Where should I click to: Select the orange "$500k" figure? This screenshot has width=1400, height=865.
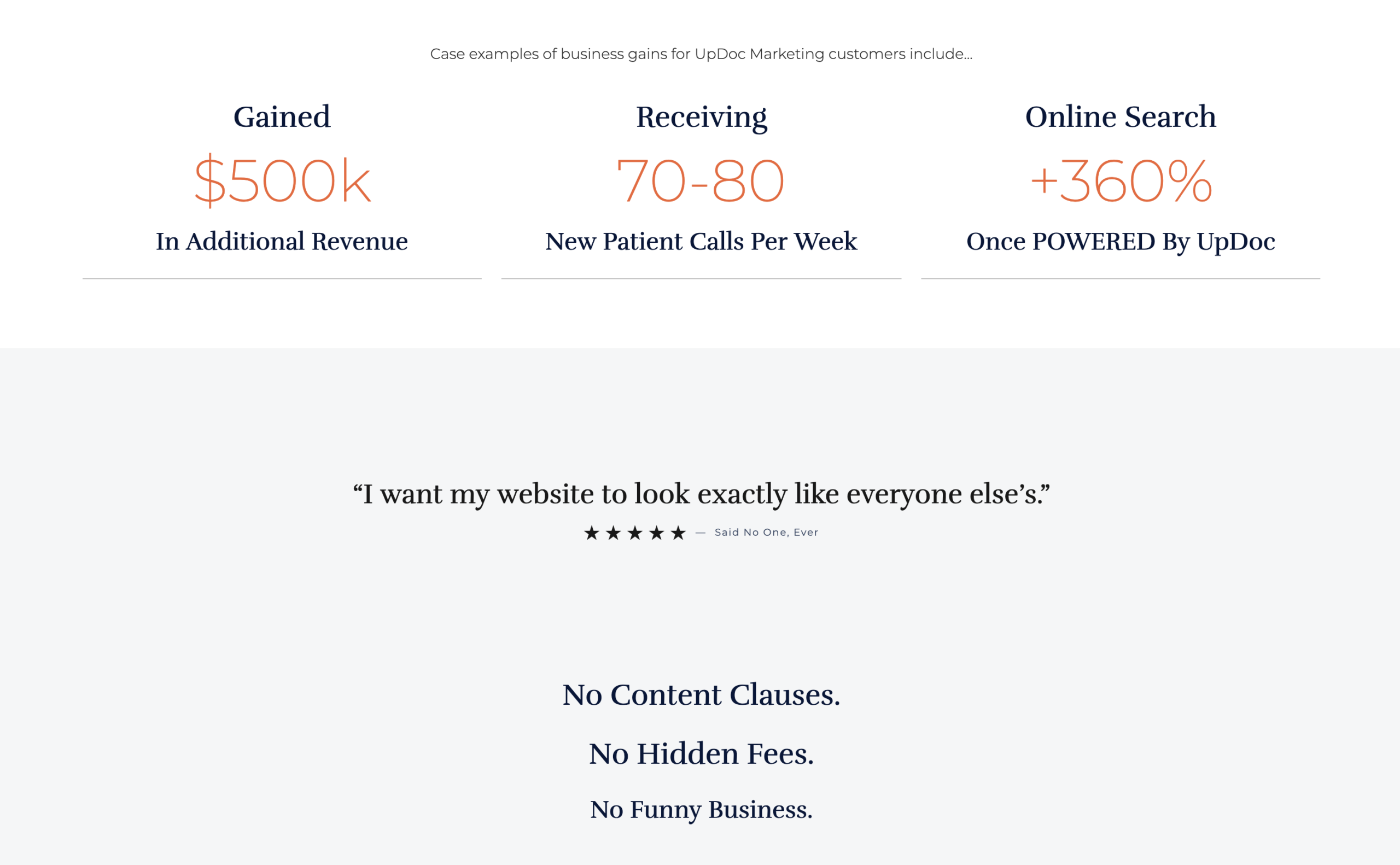(282, 181)
